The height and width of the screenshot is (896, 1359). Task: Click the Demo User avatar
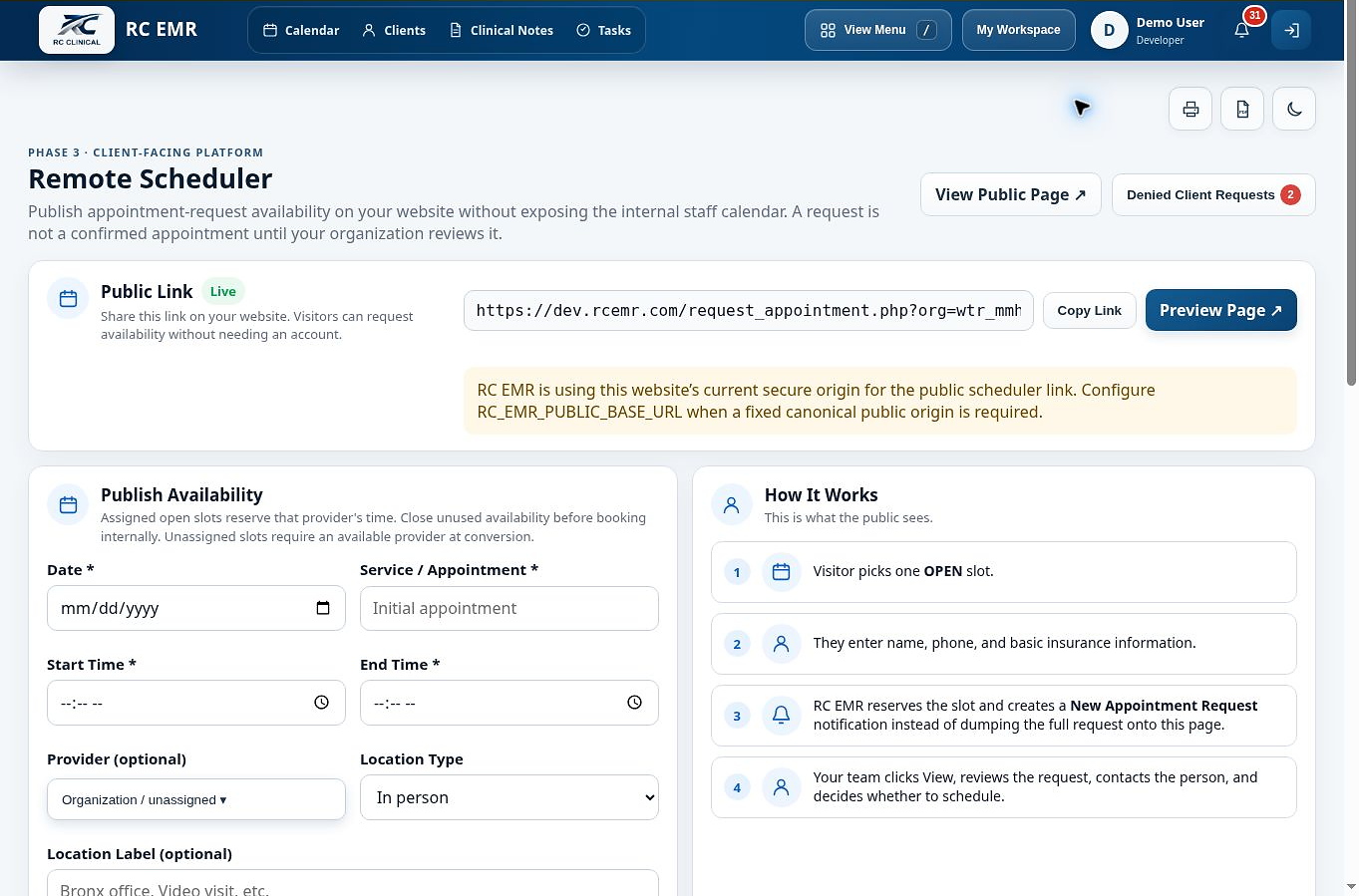tap(1109, 30)
